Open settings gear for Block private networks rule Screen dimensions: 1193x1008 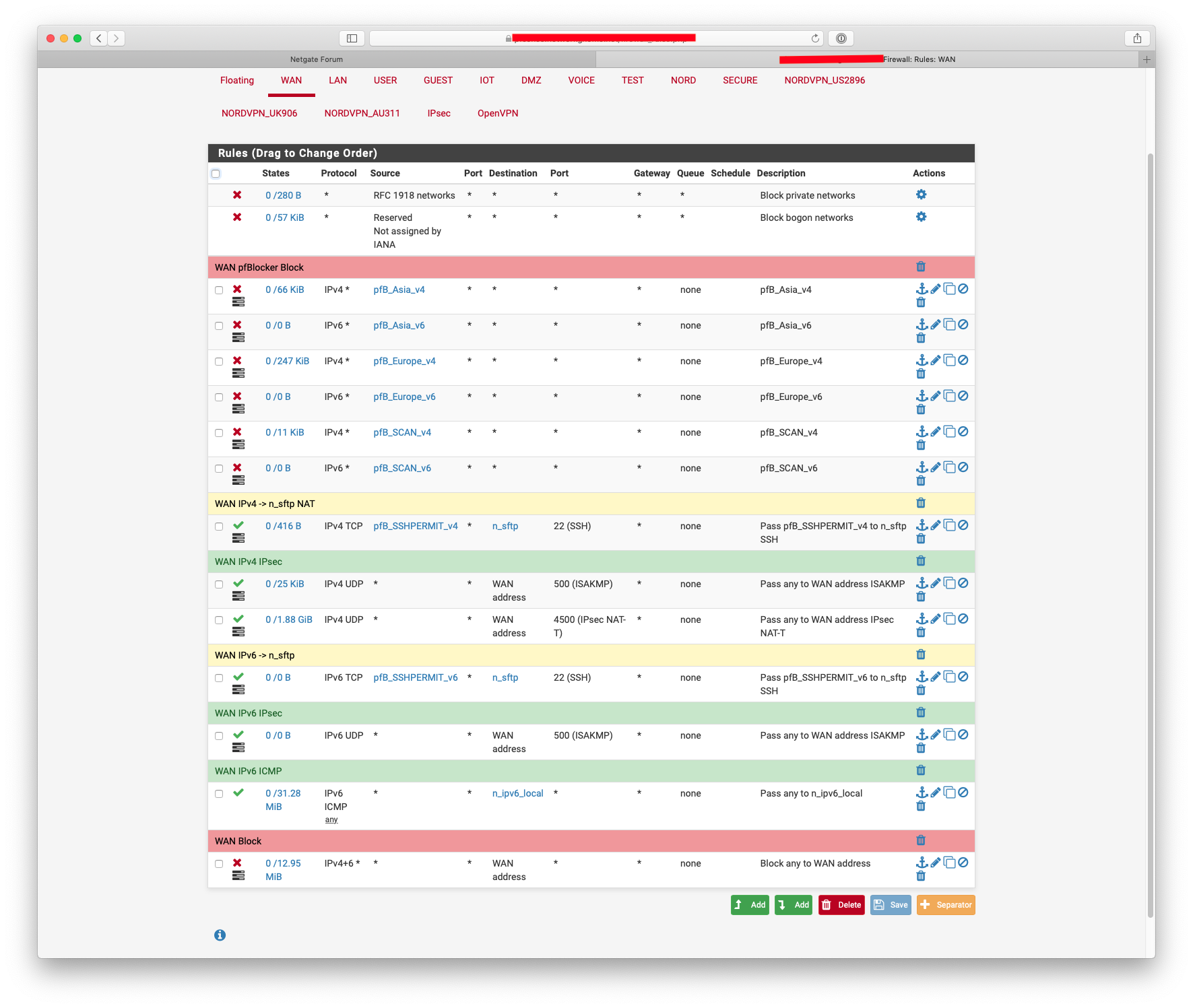coord(921,195)
